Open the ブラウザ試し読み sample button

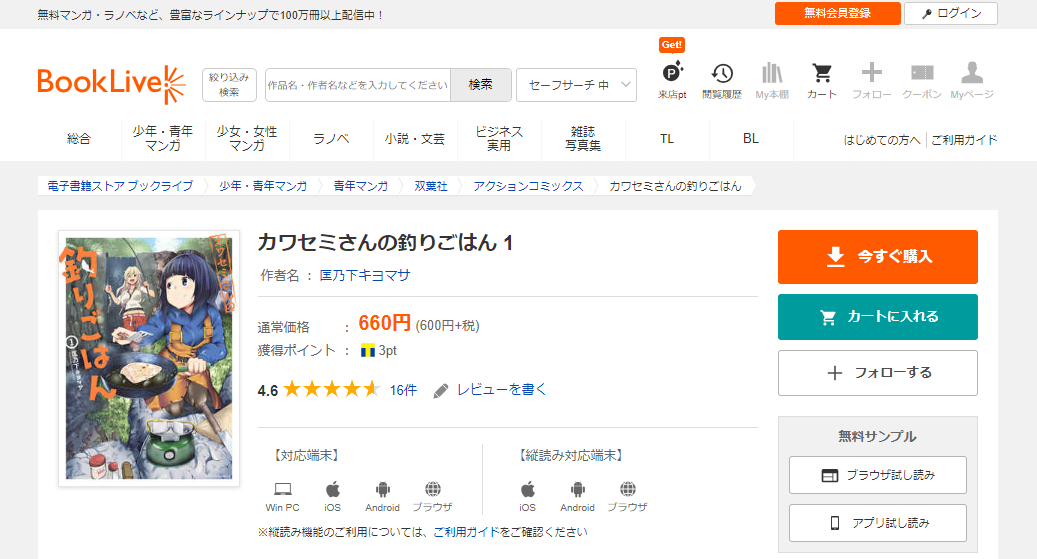point(877,475)
